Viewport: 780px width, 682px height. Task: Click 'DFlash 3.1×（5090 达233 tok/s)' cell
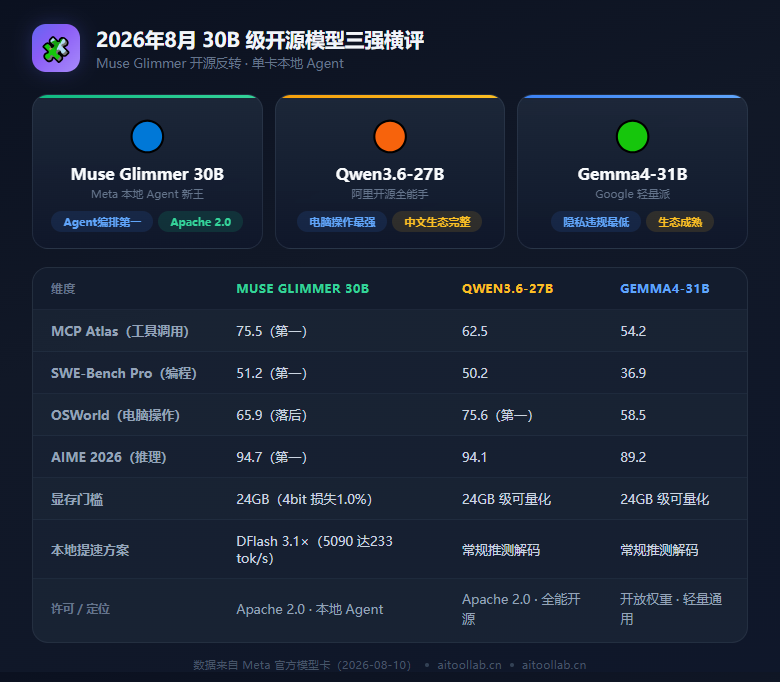pos(314,550)
